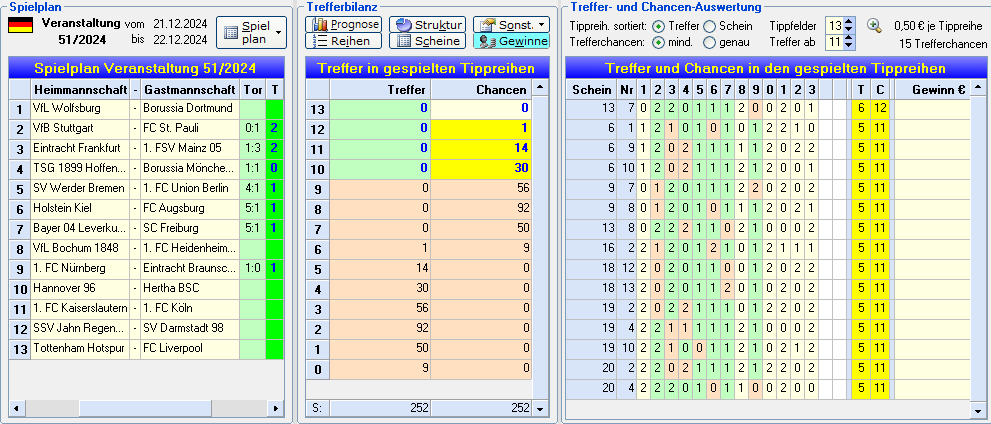Screen dimensions: 991x424
Task: Click the magnifier zoom icon beside Tippfelder
Action: pyautogui.click(x=874, y=26)
